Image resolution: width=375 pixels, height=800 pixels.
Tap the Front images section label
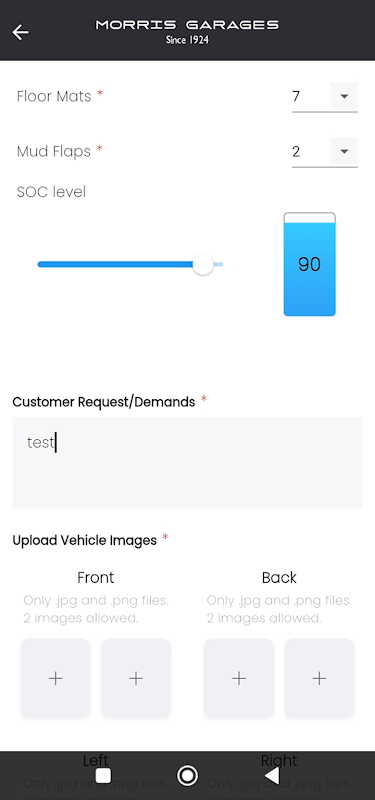(x=95, y=577)
